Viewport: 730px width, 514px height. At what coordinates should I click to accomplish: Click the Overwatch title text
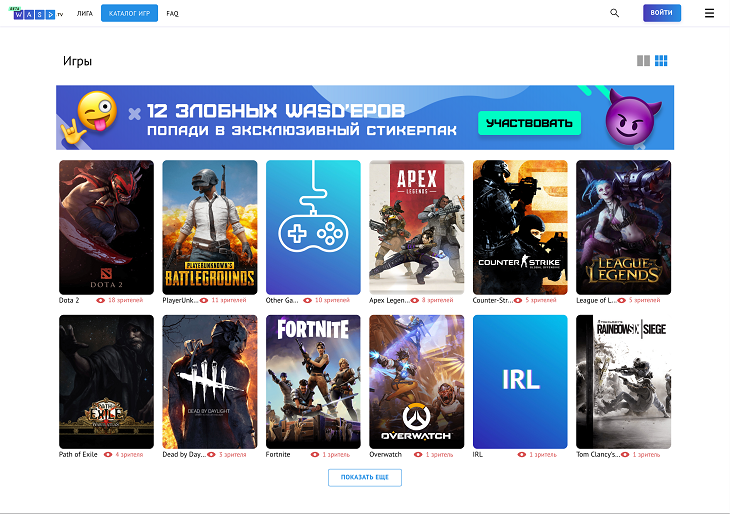click(x=385, y=454)
